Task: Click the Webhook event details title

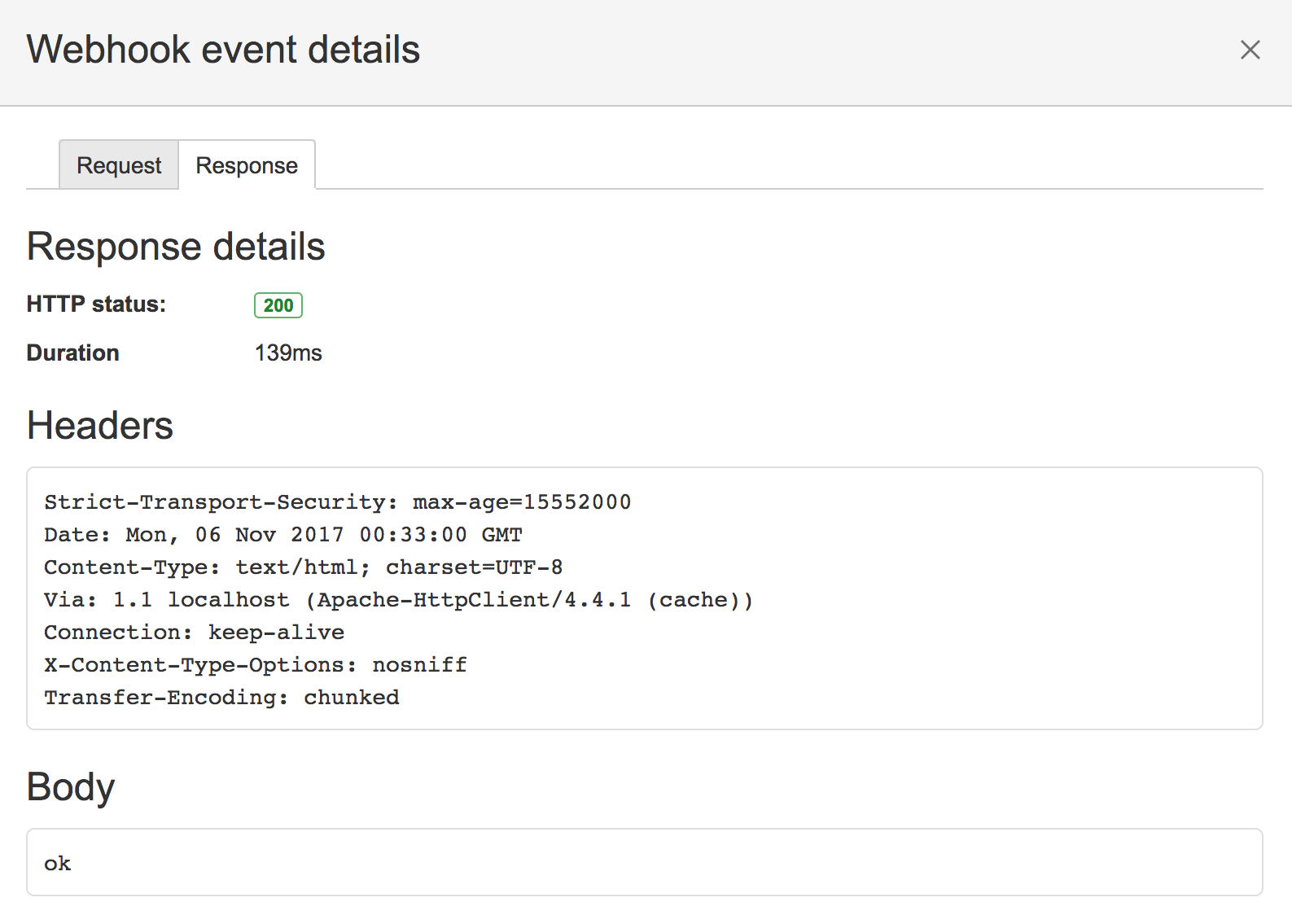Action: [x=223, y=50]
